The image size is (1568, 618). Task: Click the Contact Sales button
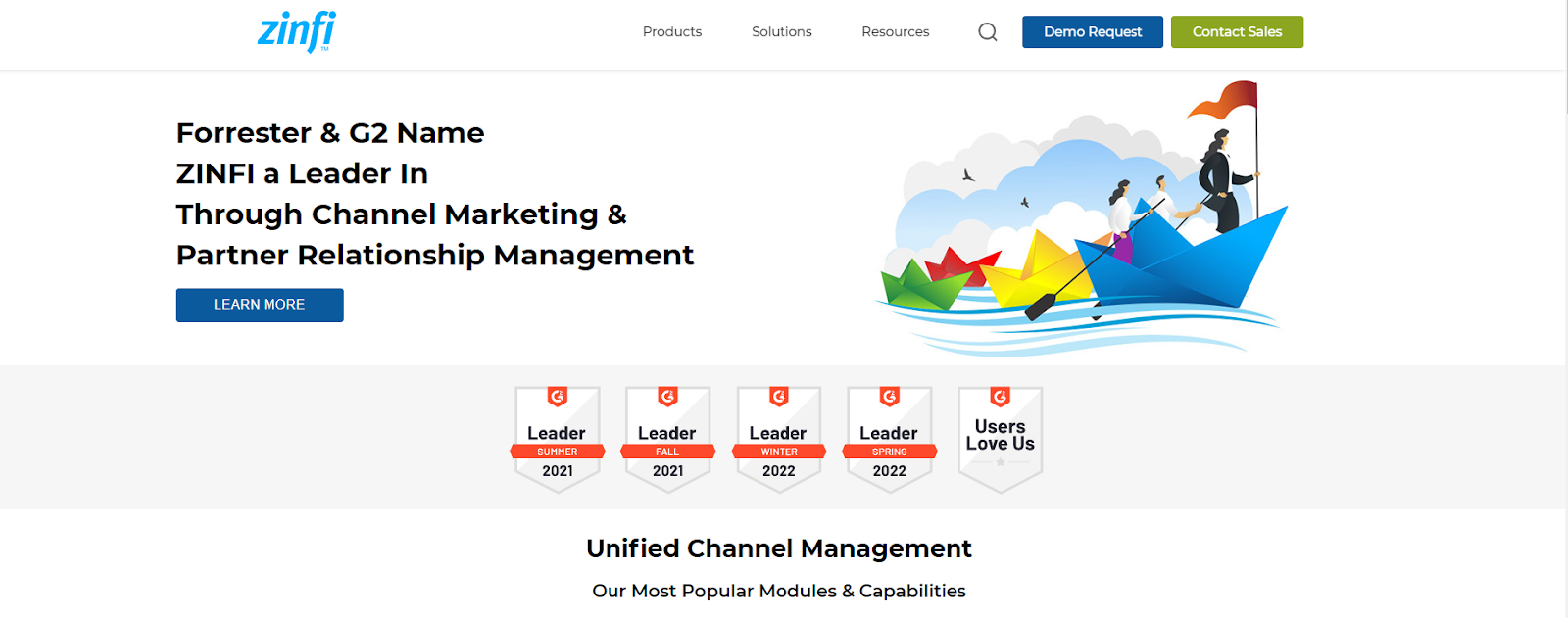pos(1237,32)
